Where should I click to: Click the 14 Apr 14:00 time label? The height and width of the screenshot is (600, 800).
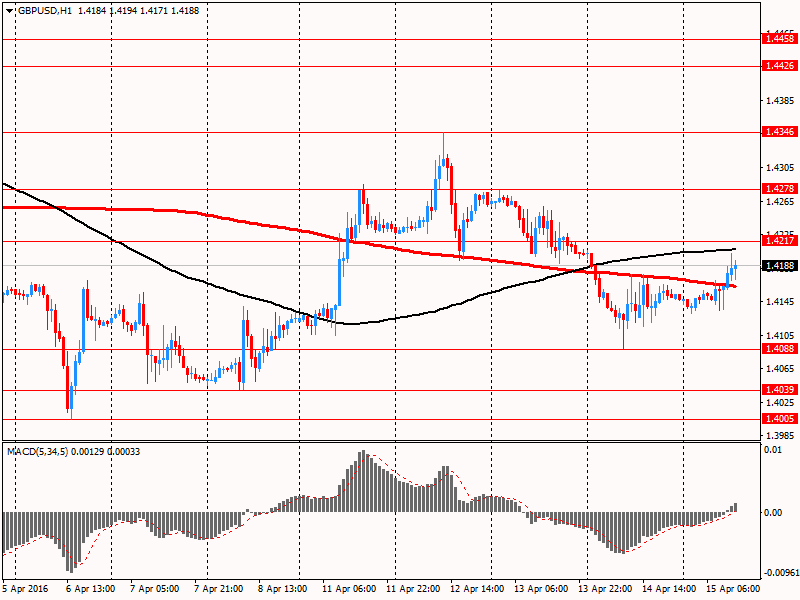[x=669, y=589]
